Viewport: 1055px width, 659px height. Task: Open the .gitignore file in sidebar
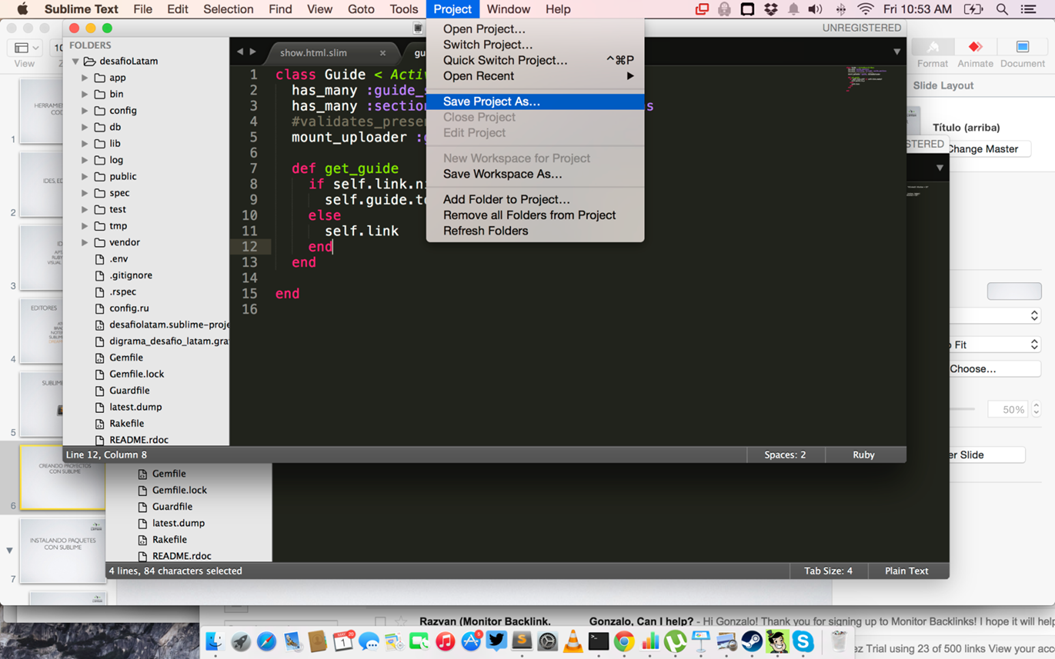point(131,275)
